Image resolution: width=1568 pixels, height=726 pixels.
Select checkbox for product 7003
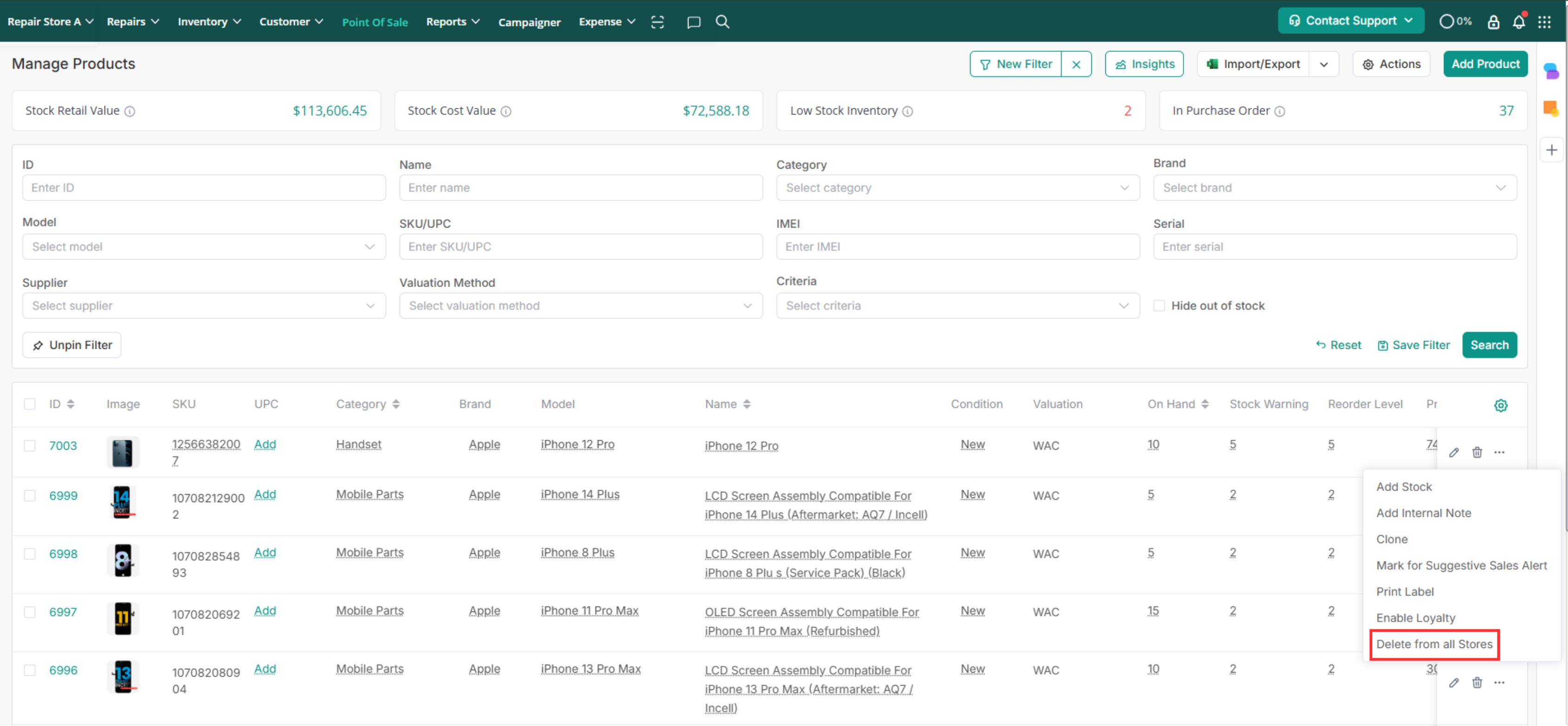(x=29, y=445)
